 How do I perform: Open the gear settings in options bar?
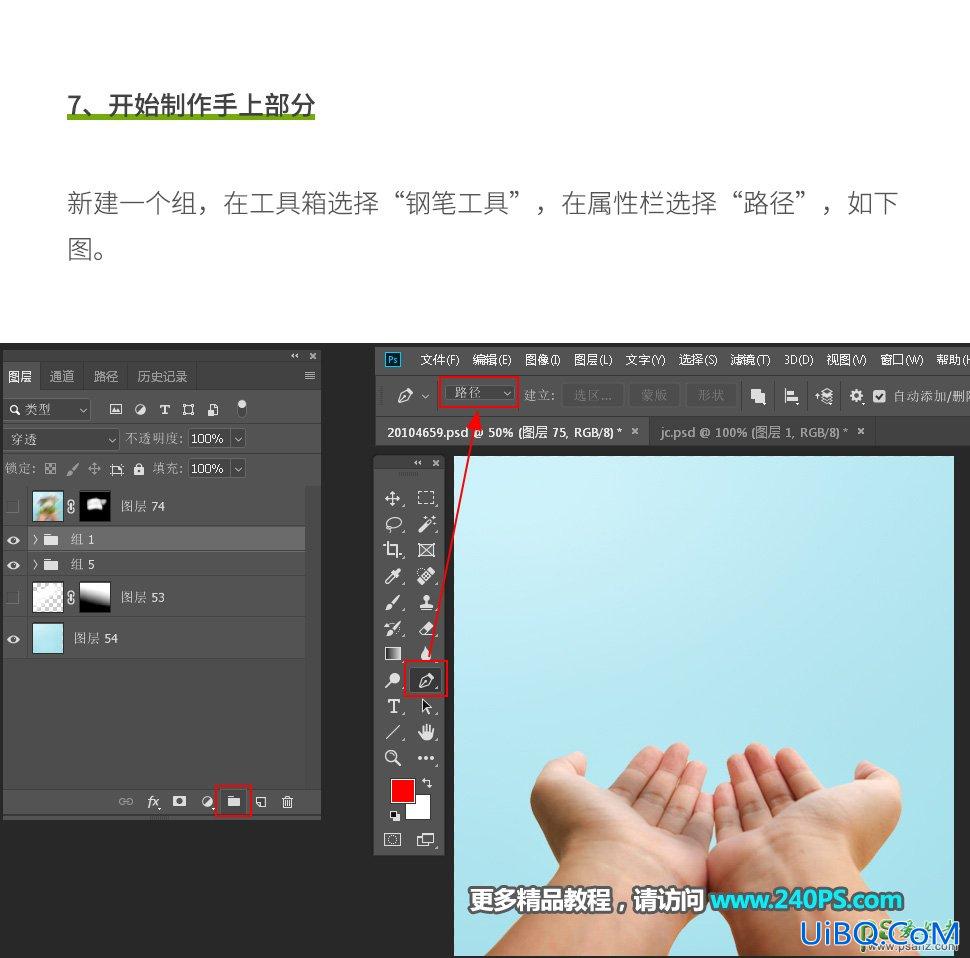pos(856,396)
